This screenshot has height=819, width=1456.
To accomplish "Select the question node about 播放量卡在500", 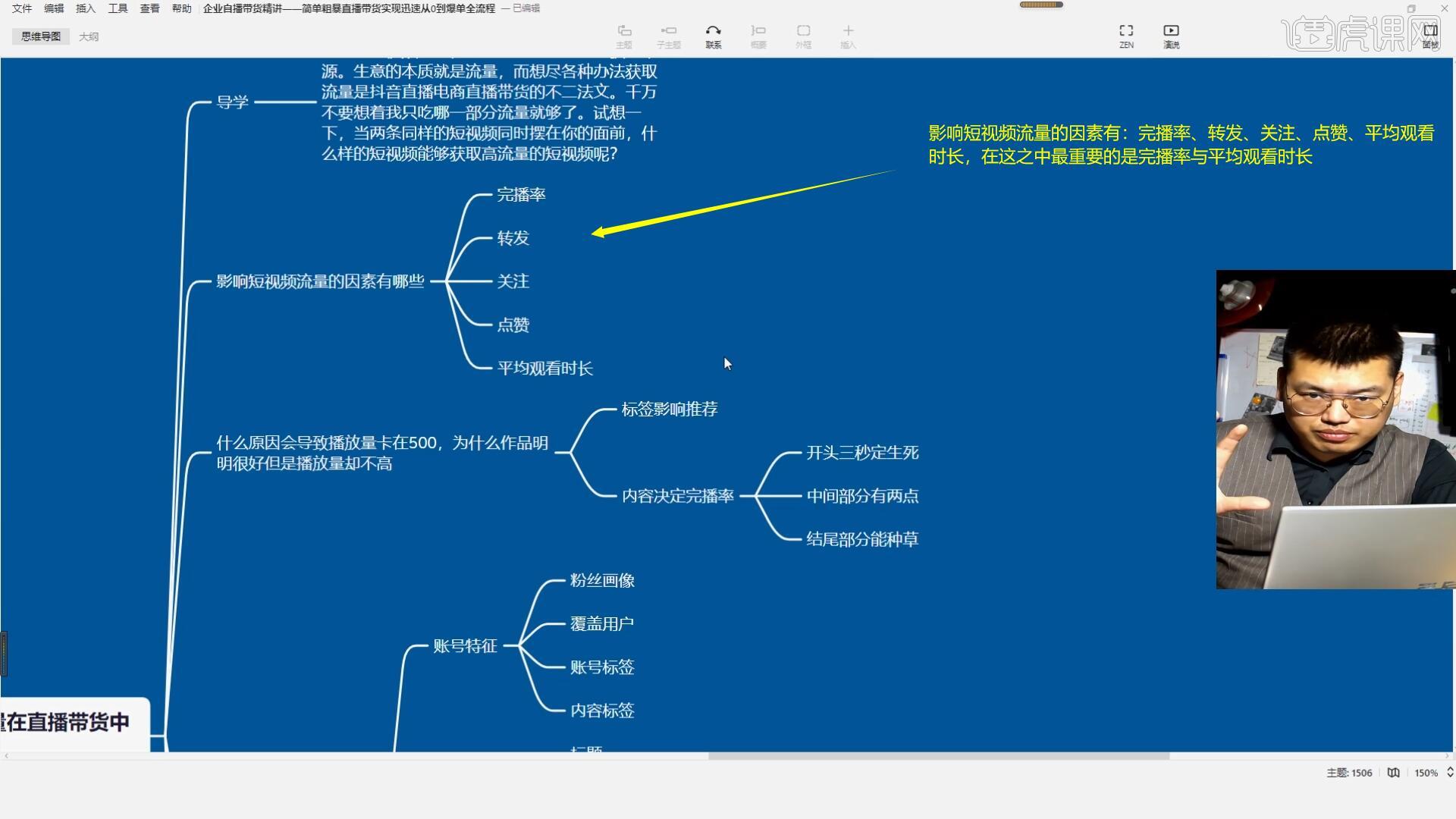I will 382,453.
